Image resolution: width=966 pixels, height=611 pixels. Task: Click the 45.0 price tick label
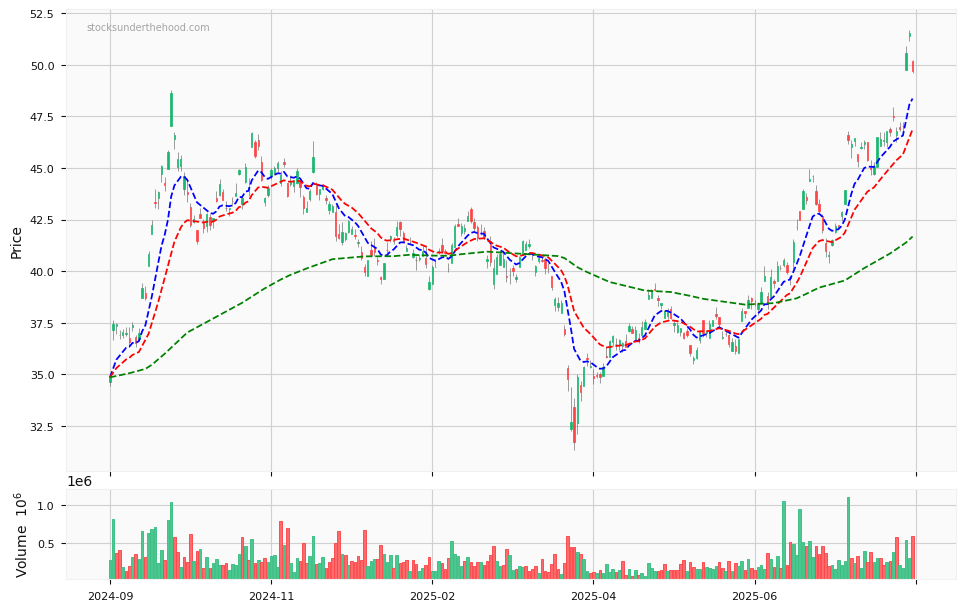[41, 169]
